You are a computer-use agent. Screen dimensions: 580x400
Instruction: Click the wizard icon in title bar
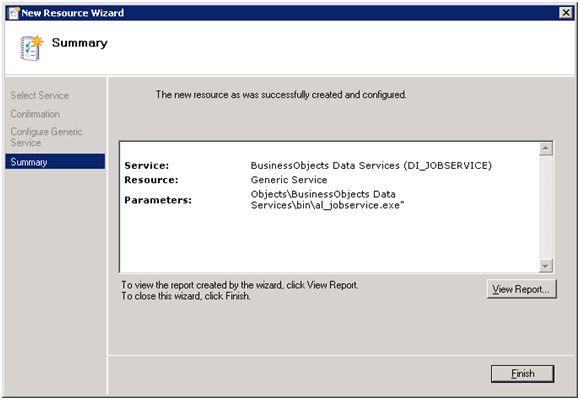pyautogui.click(x=14, y=13)
